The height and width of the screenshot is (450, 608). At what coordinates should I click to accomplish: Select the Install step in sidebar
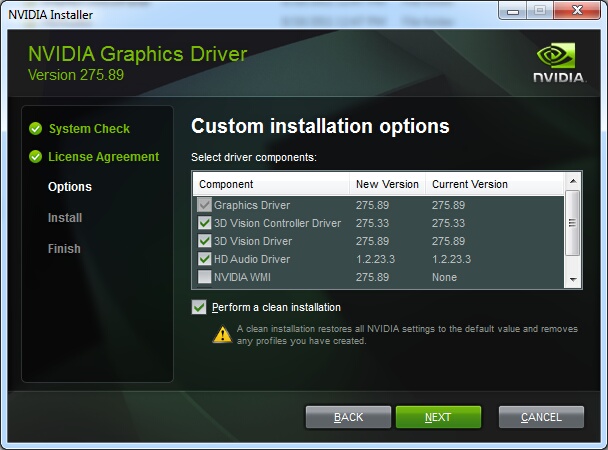click(65, 217)
